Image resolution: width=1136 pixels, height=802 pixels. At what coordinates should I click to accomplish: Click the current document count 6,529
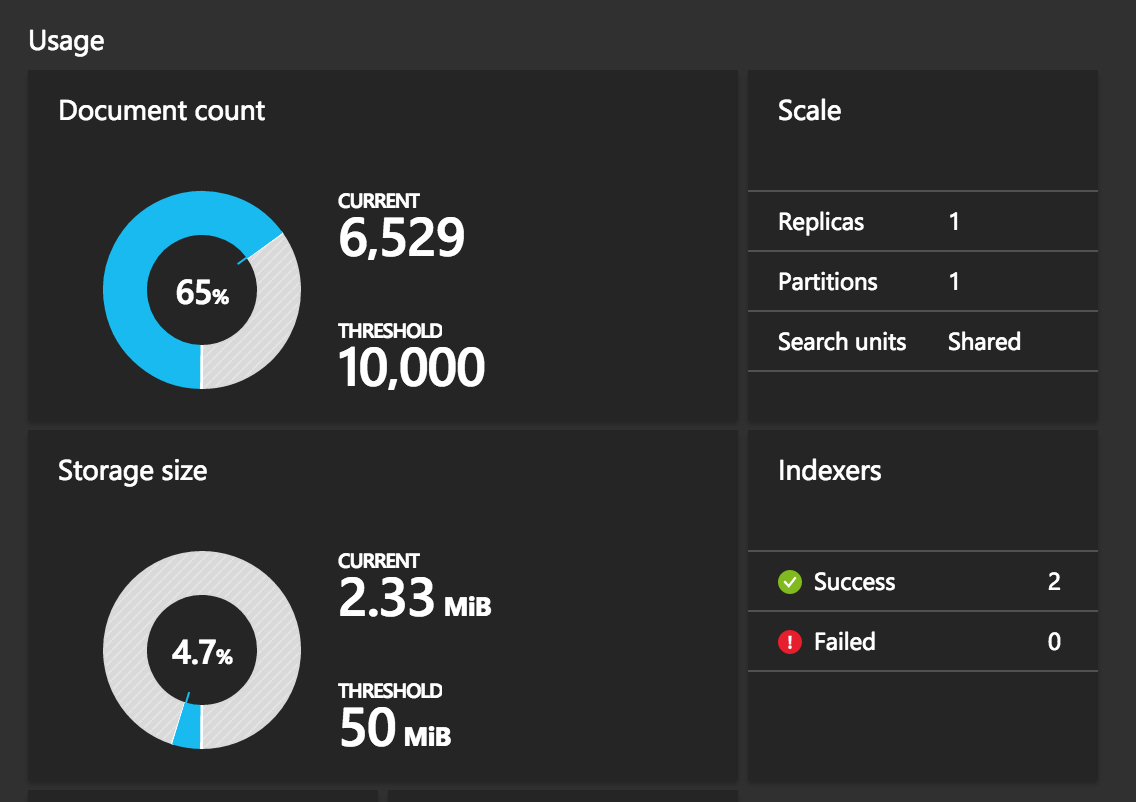coord(401,238)
